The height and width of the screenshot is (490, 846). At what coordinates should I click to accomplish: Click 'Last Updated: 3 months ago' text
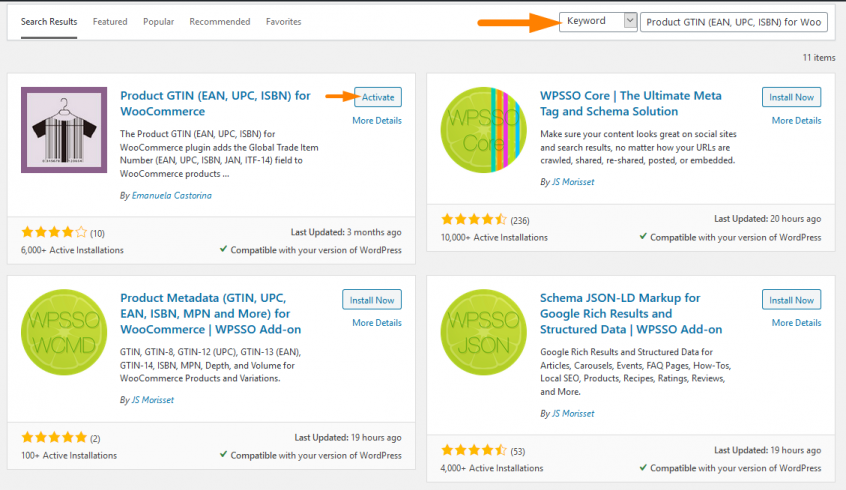pyautogui.click(x=346, y=232)
